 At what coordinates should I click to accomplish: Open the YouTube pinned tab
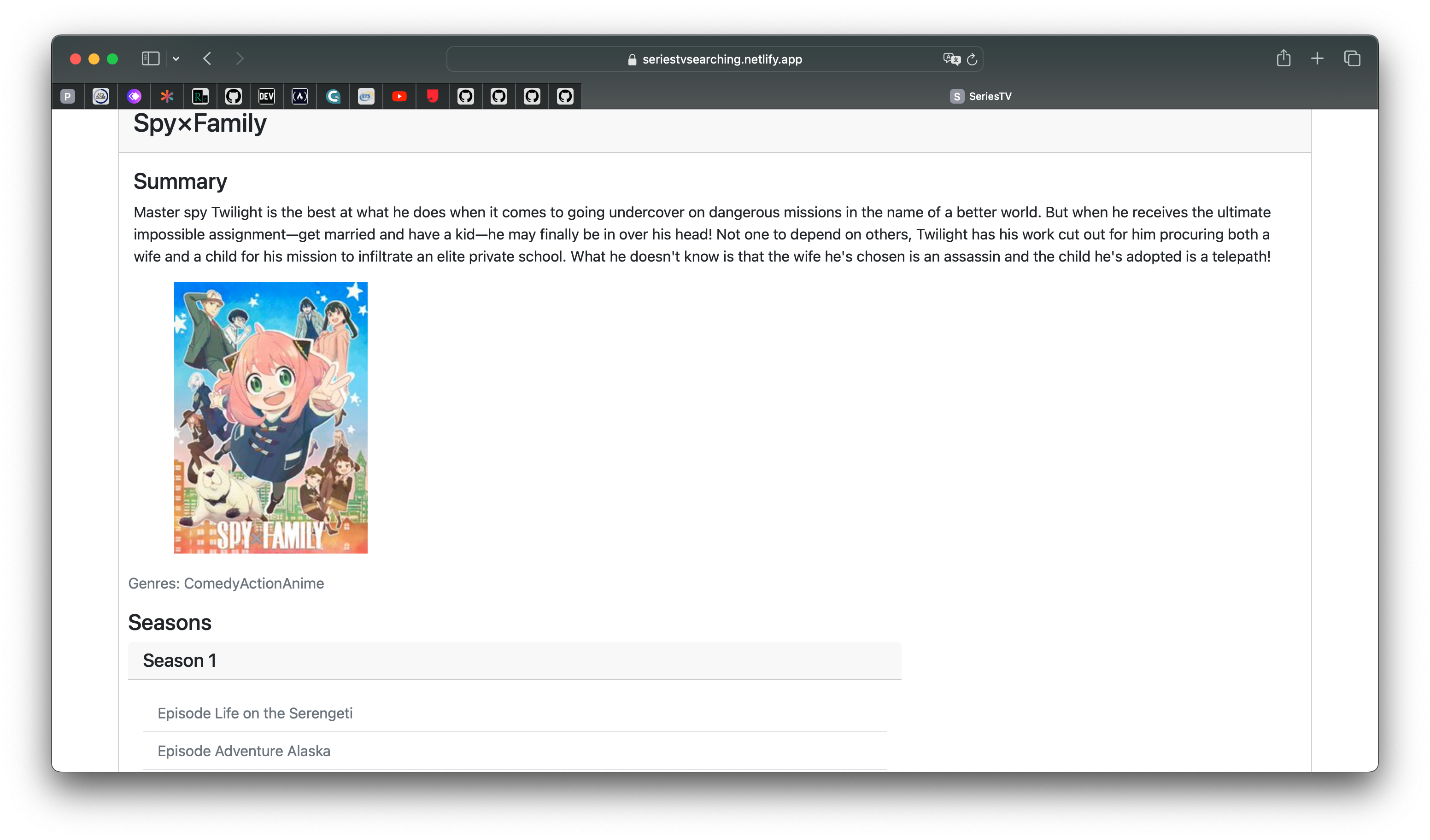pyautogui.click(x=399, y=96)
